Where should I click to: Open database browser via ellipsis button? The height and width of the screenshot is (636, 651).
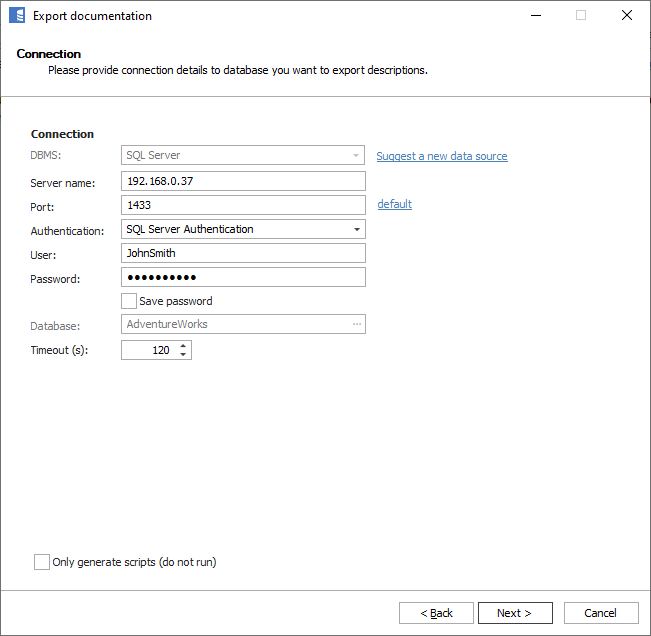coord(356,324)
